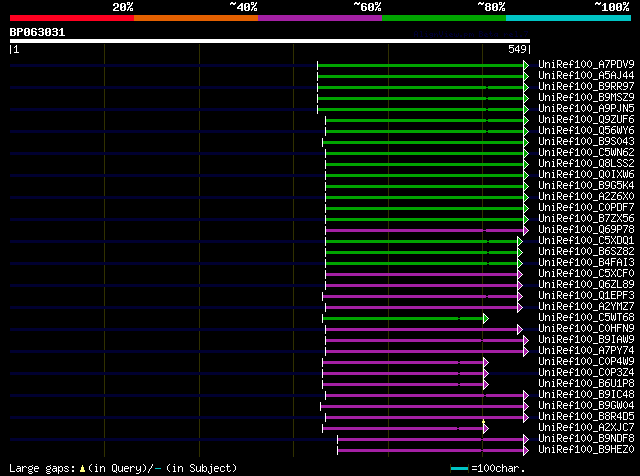Click the arrowhead ending the B9HEZ0 alignment
Screen dimensions: 640x476
526,451
